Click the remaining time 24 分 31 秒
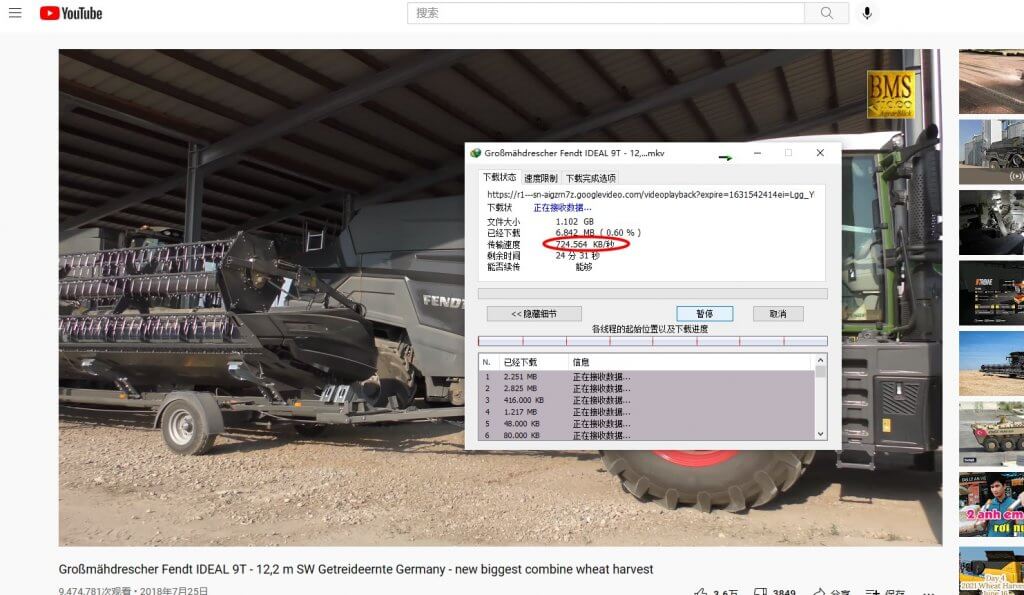1024x595 pixels. pyautogui.click(x=577, y=255)
